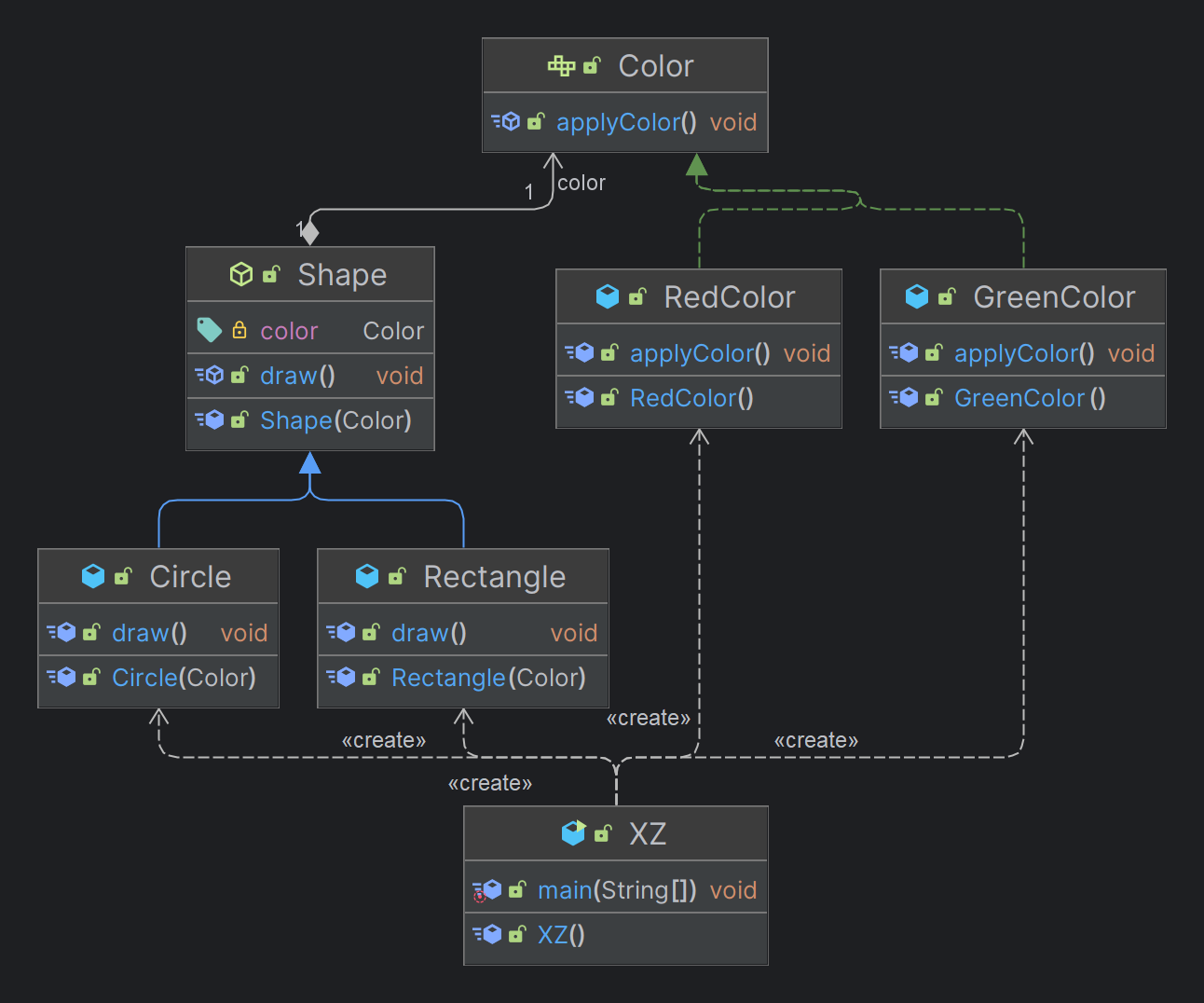This screenshot has height=1003, width=1204.
Task: Click the composition diamond above Shape
Action: 310,231
